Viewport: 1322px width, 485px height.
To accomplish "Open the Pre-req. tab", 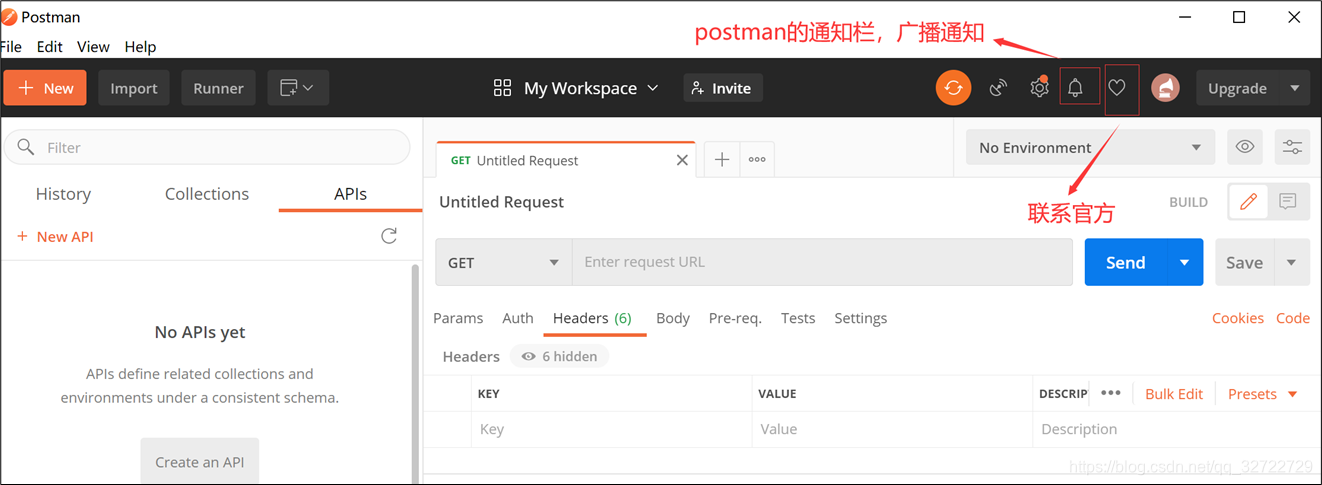I will pyautogui.click(x=735, y=318).
